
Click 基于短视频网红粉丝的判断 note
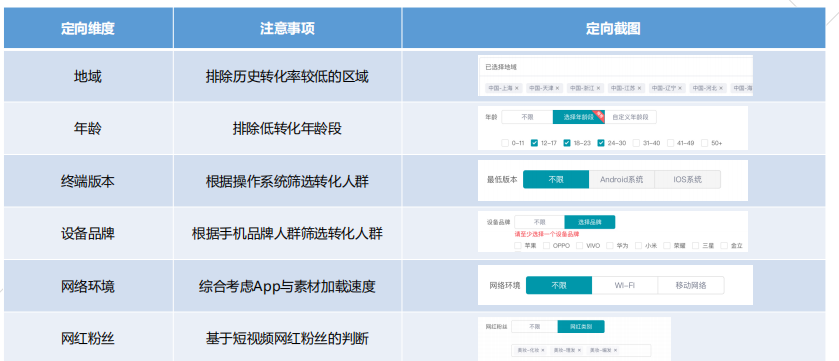(x=287, y=338)
